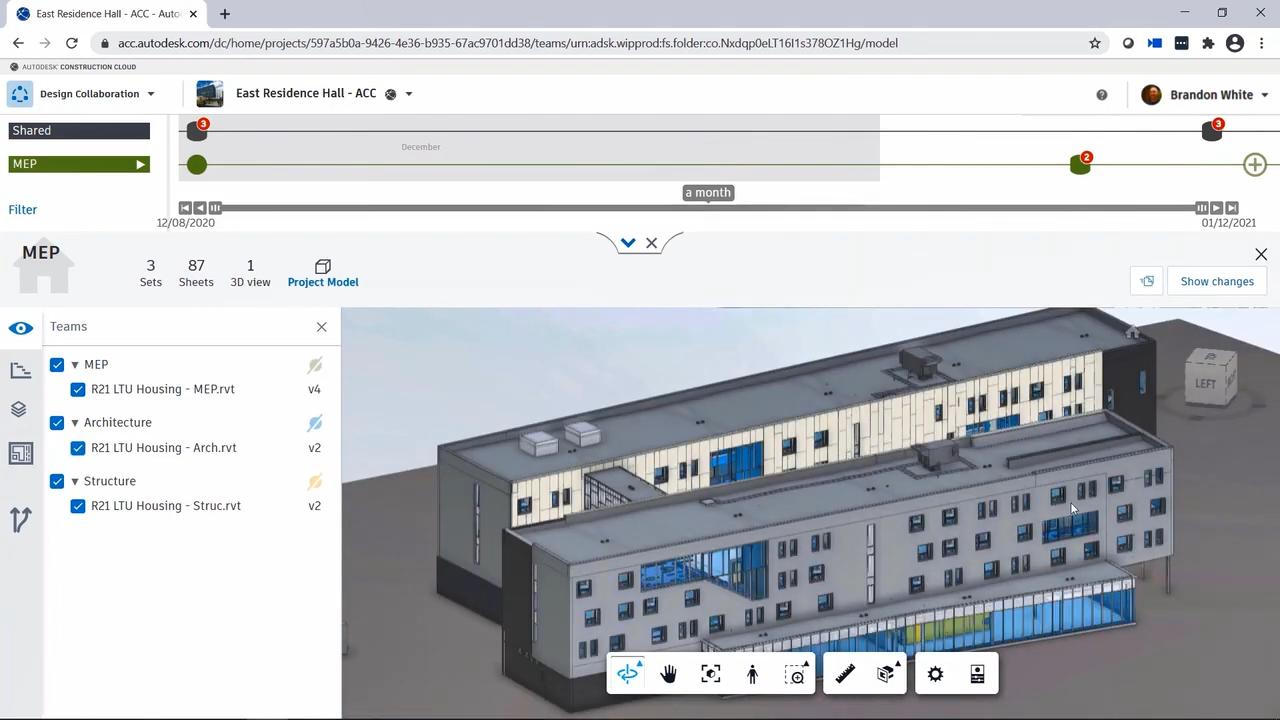Uncheck the Architecture team checkbox
The image size is (1280, 720).
(x=57, y=423)
